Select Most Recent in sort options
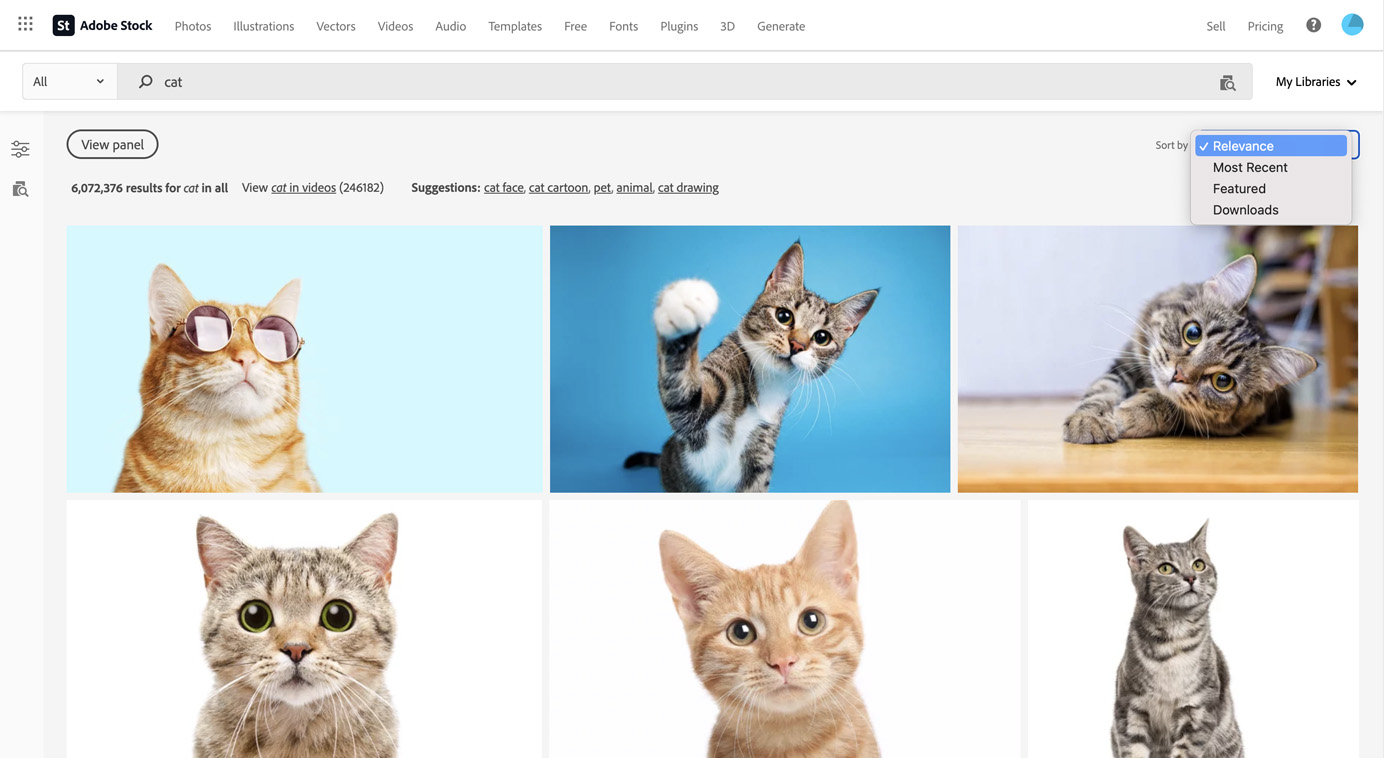 tap(1249, 167)
